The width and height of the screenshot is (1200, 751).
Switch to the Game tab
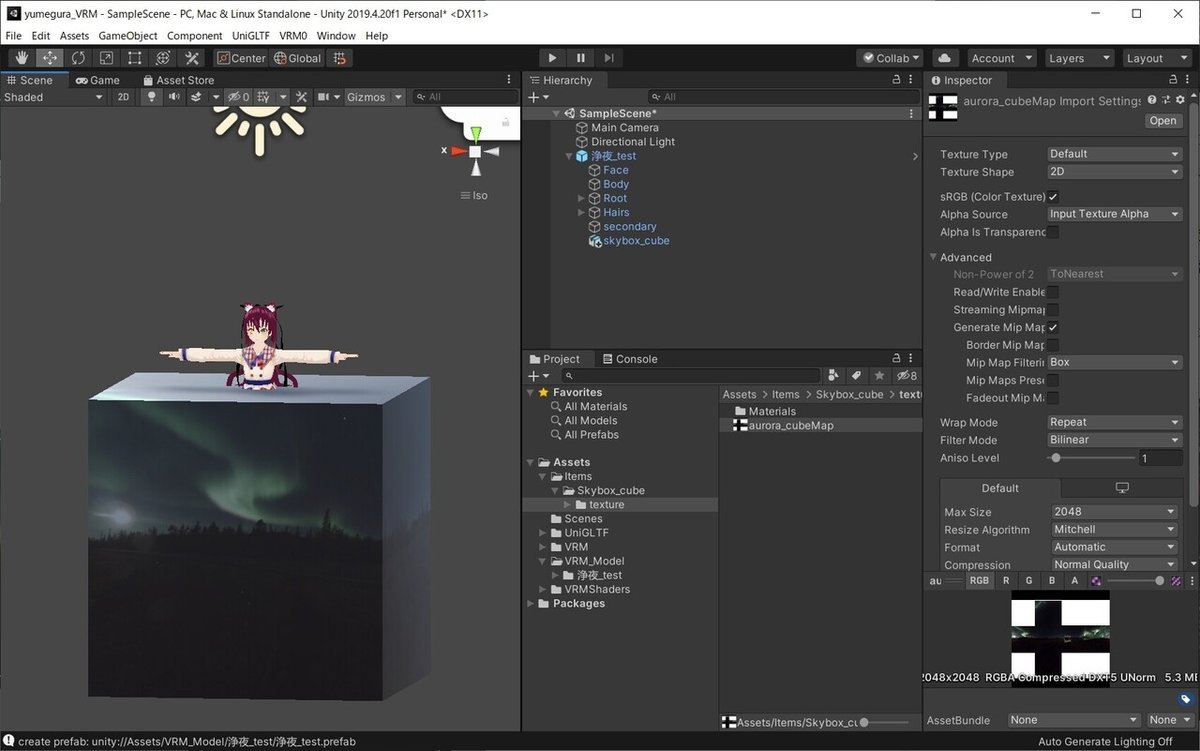(97, 79)
